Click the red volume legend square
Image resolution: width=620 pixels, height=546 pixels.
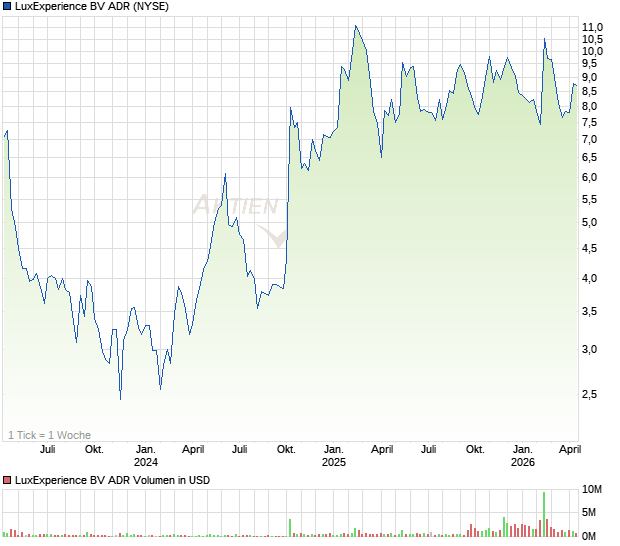[x=7, y=480]
